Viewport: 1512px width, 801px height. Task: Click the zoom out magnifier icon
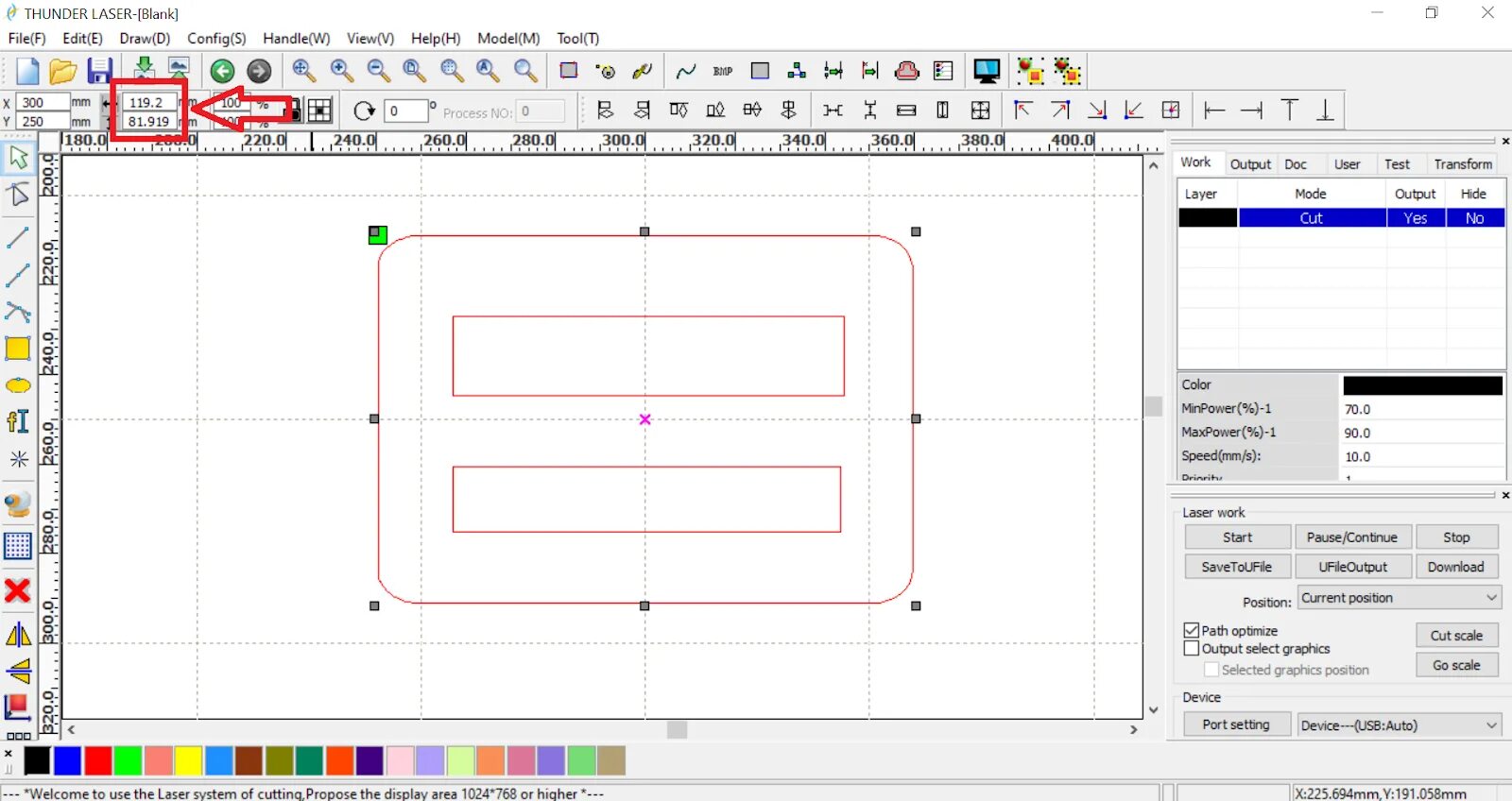pos(378,71)
